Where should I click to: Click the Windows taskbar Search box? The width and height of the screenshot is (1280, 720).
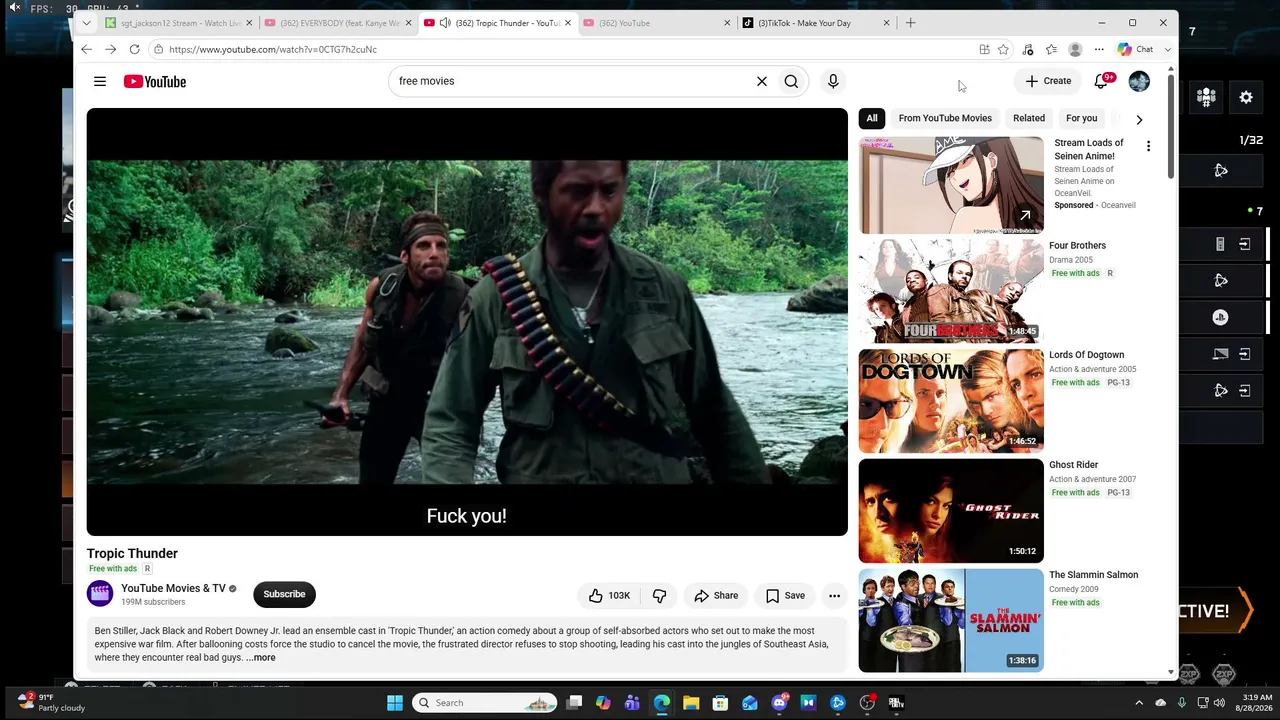point(486,703)
